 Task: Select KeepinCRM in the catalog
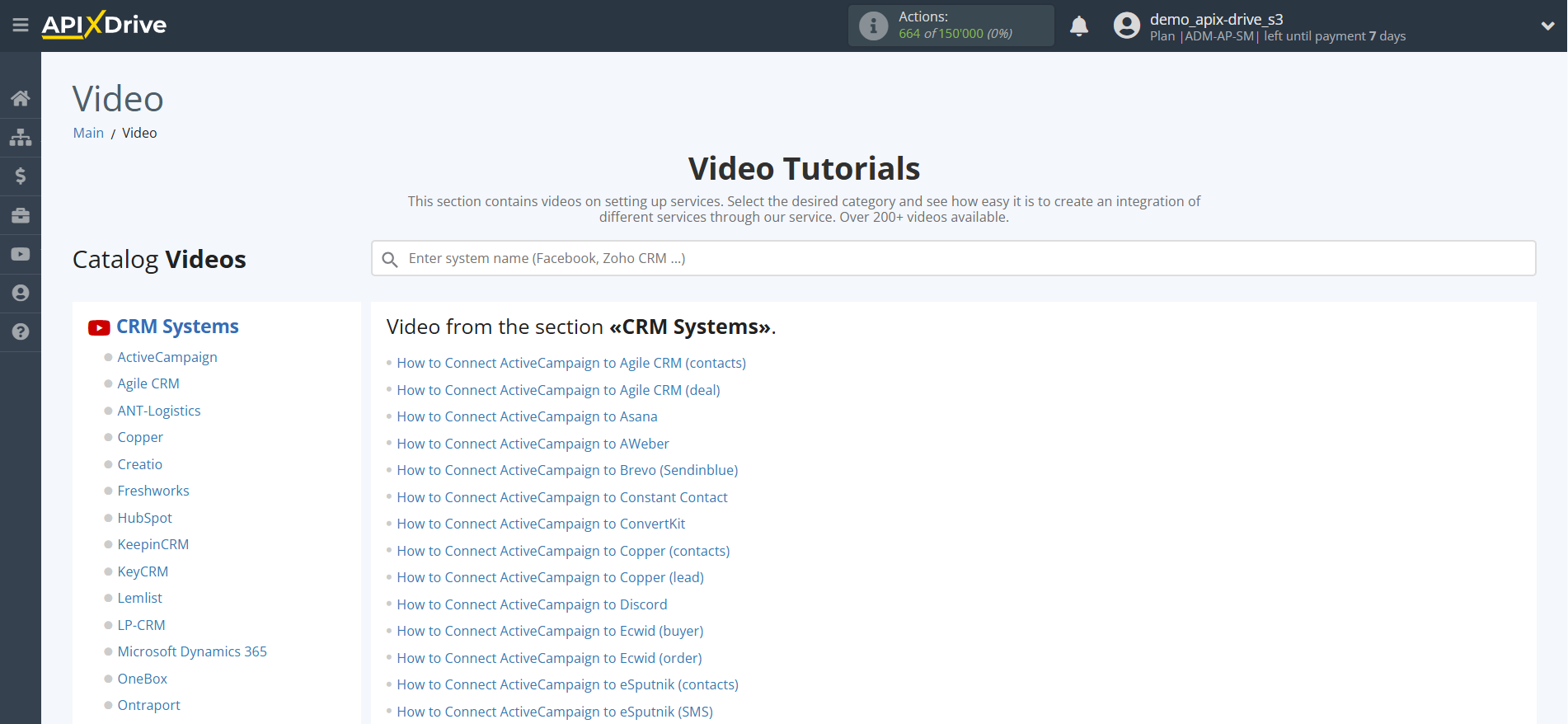pos(153,544)
